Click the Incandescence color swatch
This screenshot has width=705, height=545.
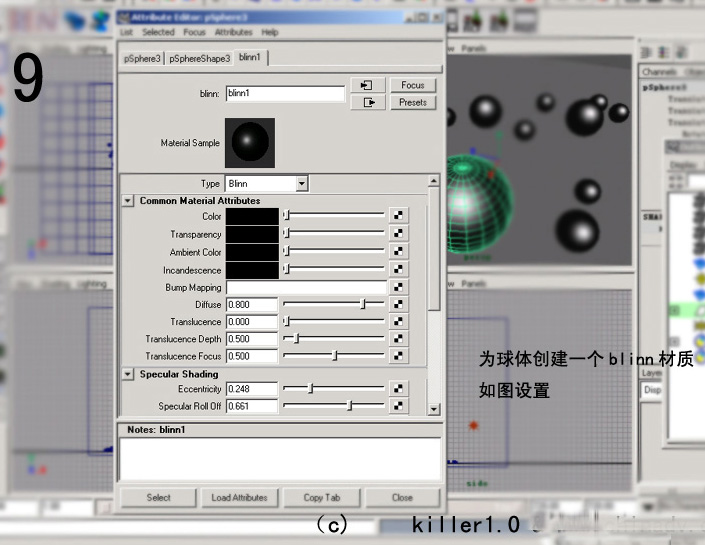pos(252,270)
